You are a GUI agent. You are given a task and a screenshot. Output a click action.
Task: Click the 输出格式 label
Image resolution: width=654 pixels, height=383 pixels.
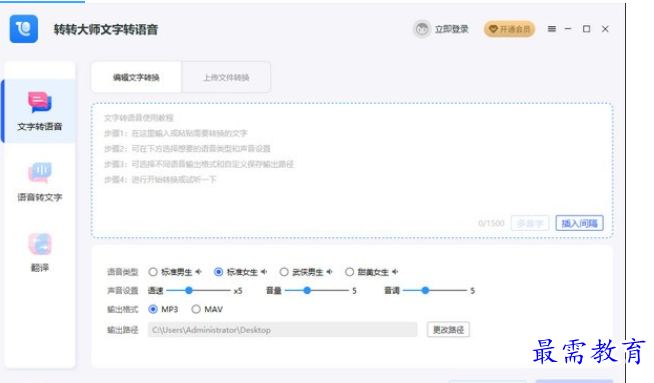point(122,309)
